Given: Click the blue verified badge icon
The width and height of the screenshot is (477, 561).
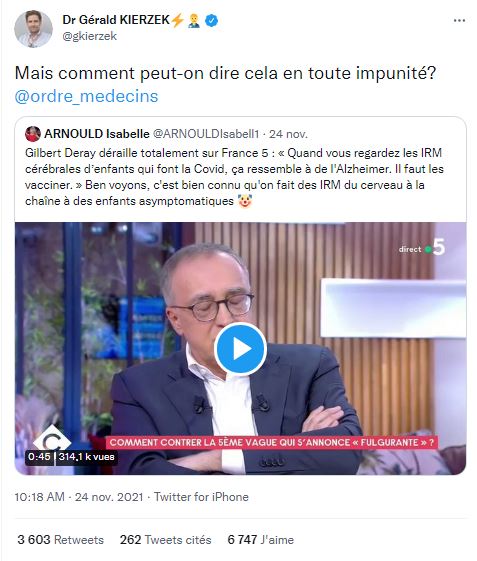Looking at the screenshot, I should pyautogui.click(x=211, y=20).
